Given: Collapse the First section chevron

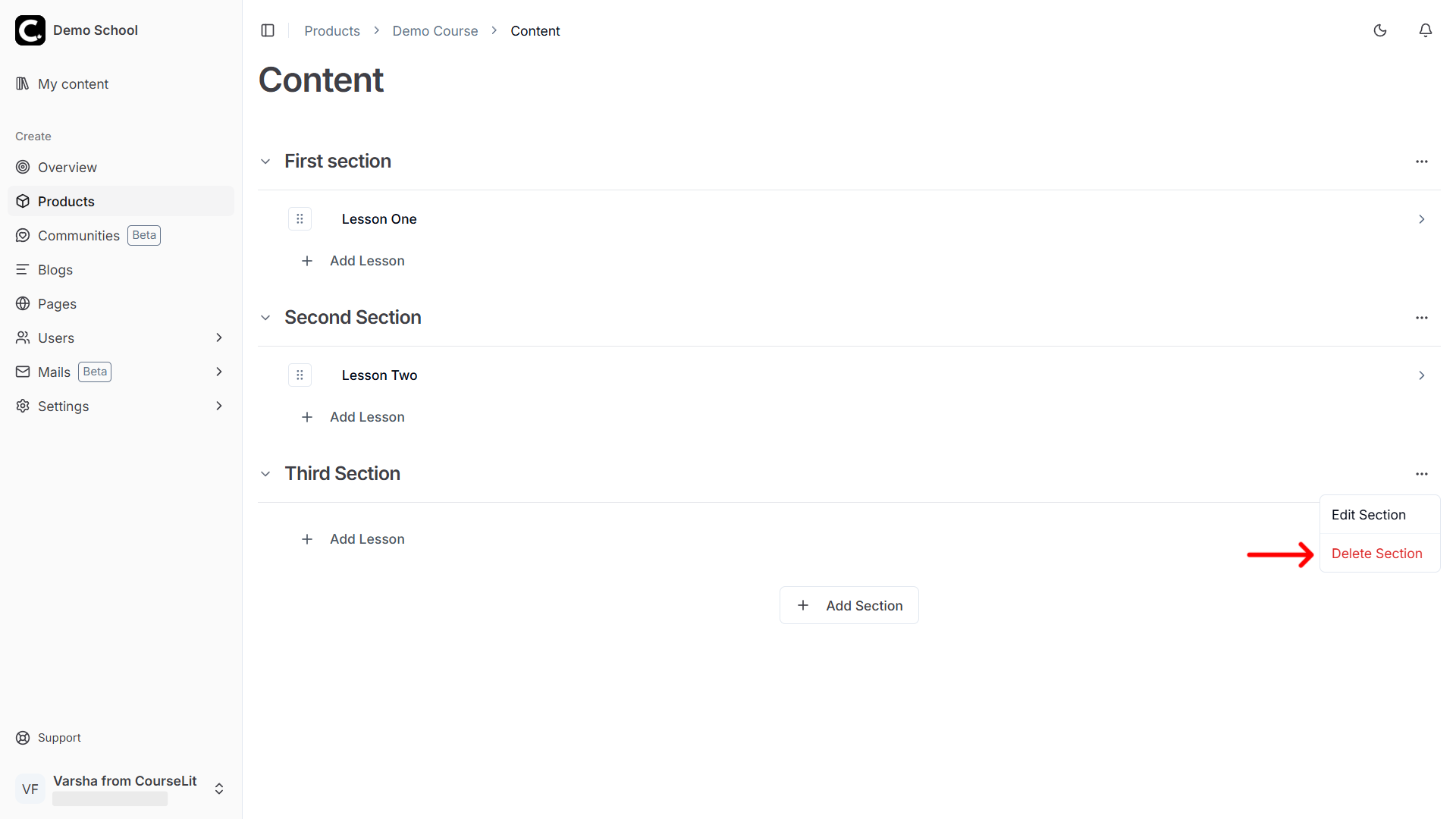Looking at the screenshot, I should point(265,162).
